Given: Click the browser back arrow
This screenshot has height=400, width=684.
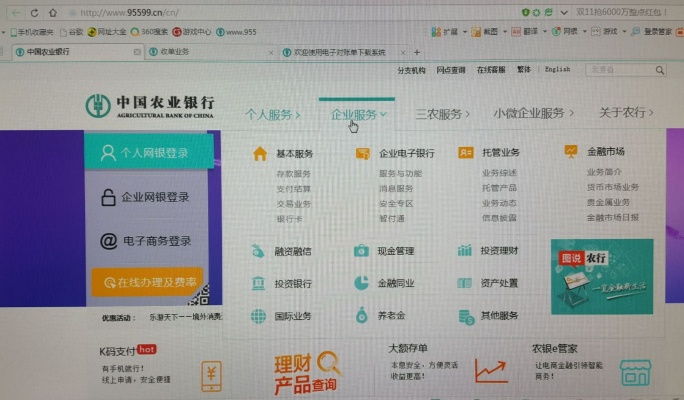Looking at the screenshot, I should 17,13.
